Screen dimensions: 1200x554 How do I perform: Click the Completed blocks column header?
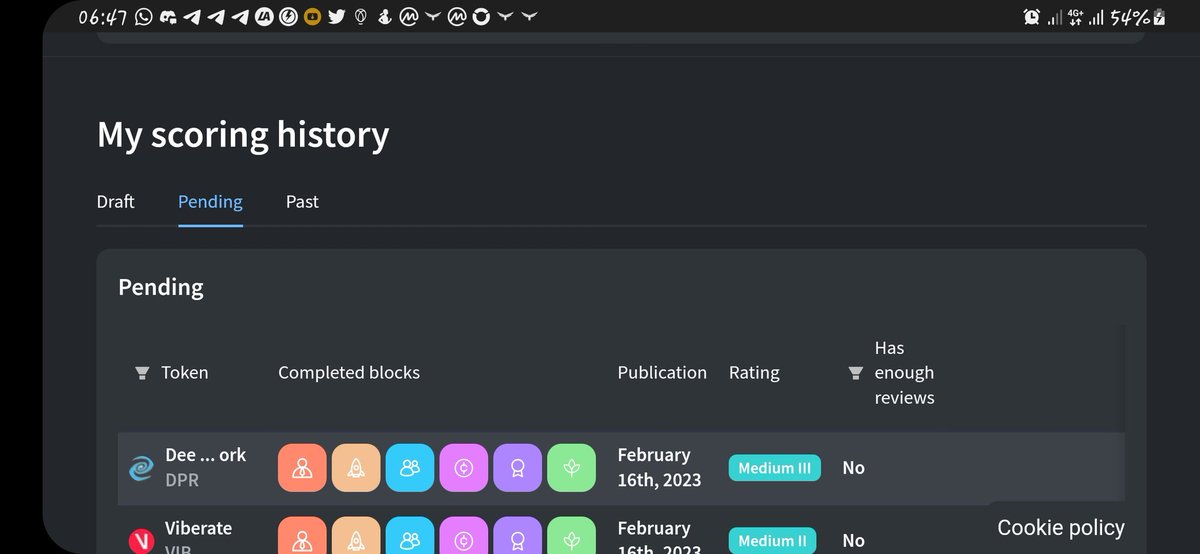click(x=349, y=373)
